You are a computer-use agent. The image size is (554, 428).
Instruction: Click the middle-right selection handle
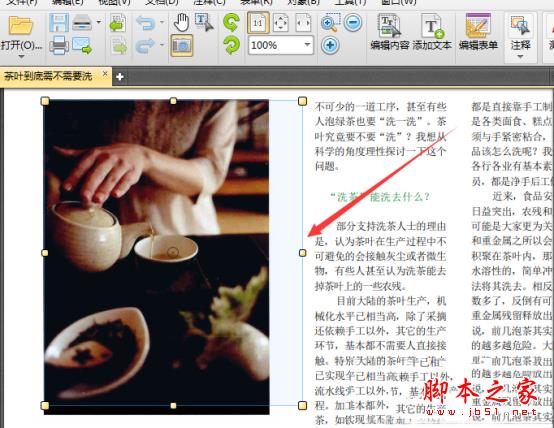pyautogui.click(x=302, y=253)
